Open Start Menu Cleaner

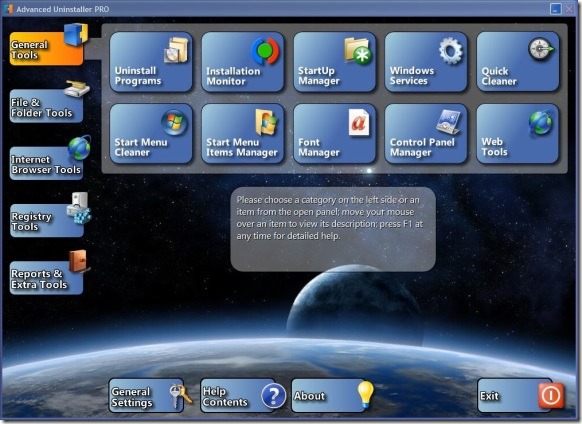(151, 133)
